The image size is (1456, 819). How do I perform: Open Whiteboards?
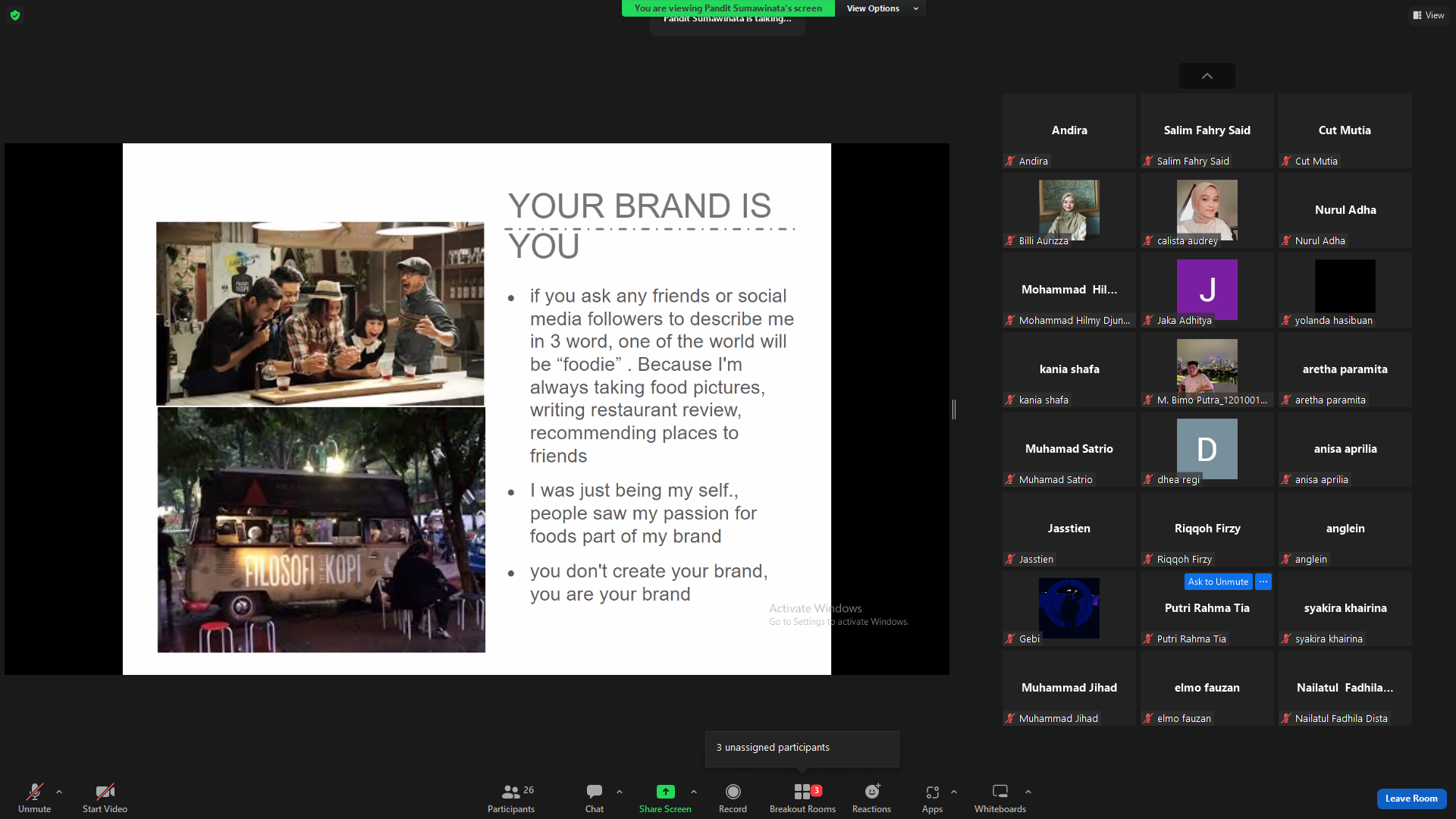[1000, 798]
